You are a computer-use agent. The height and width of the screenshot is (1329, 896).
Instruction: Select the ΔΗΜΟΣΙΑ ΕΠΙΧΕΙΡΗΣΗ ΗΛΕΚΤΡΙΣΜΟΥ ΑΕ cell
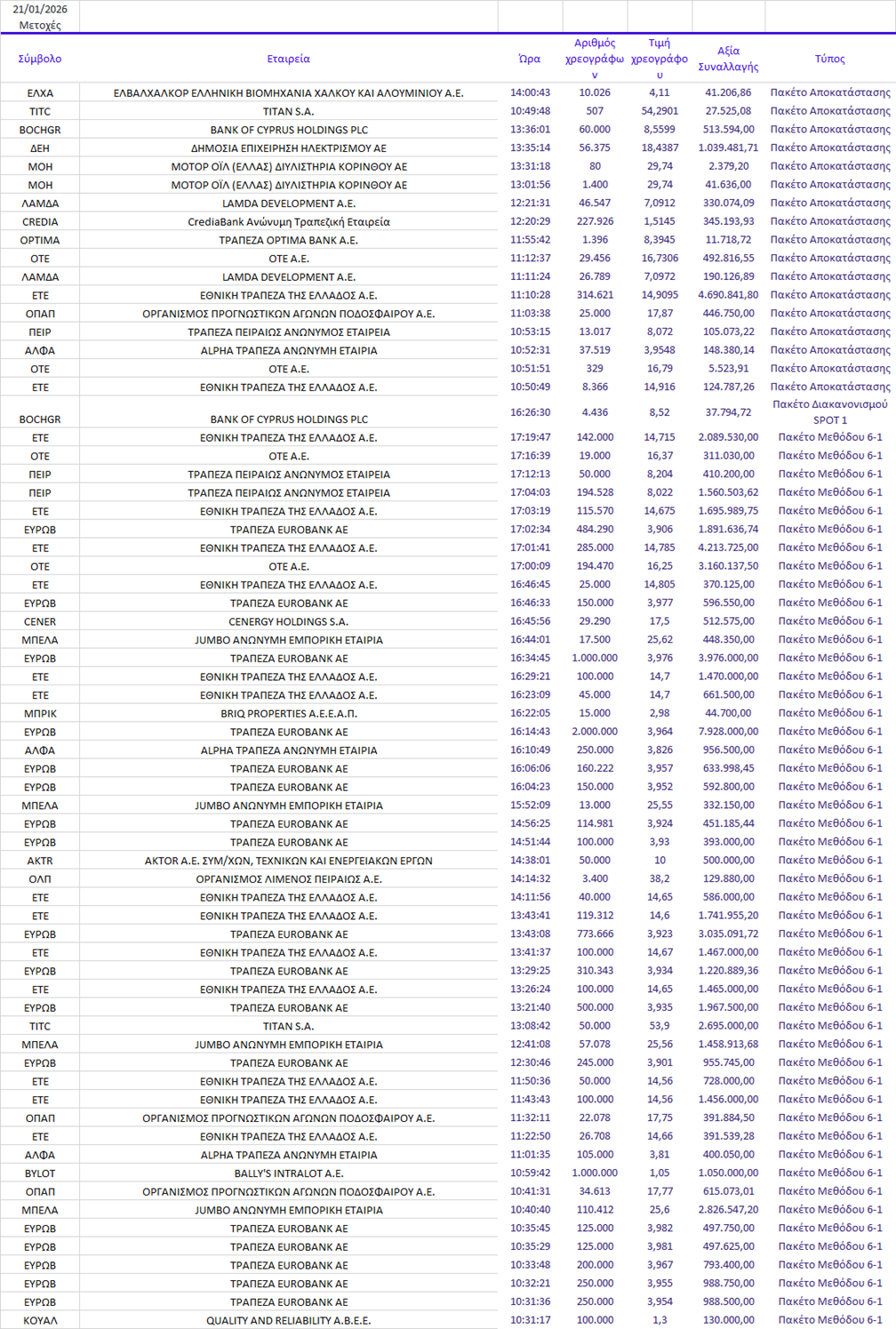pos(289,148)
